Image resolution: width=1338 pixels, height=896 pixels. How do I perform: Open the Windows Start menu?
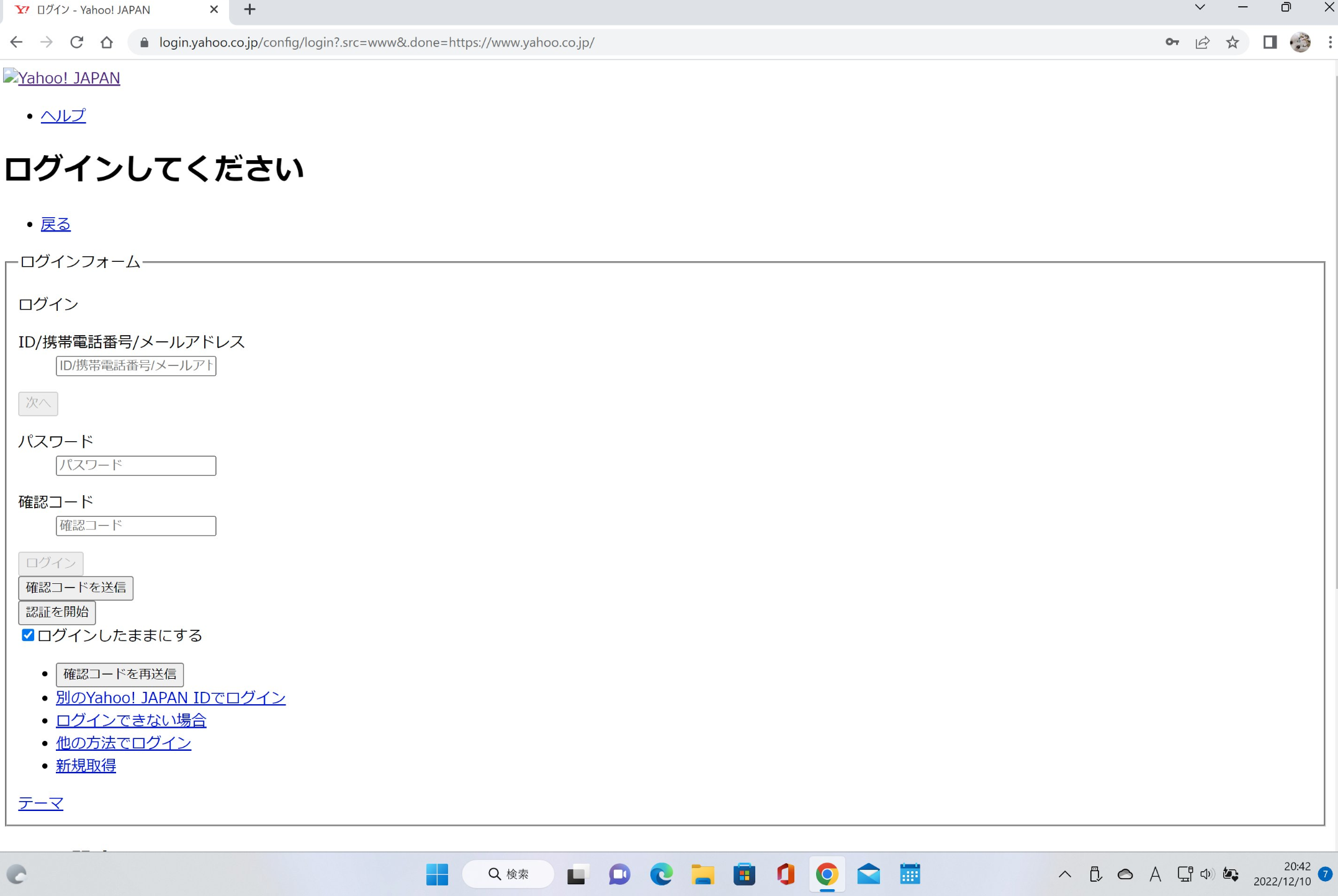pos(437,874)
